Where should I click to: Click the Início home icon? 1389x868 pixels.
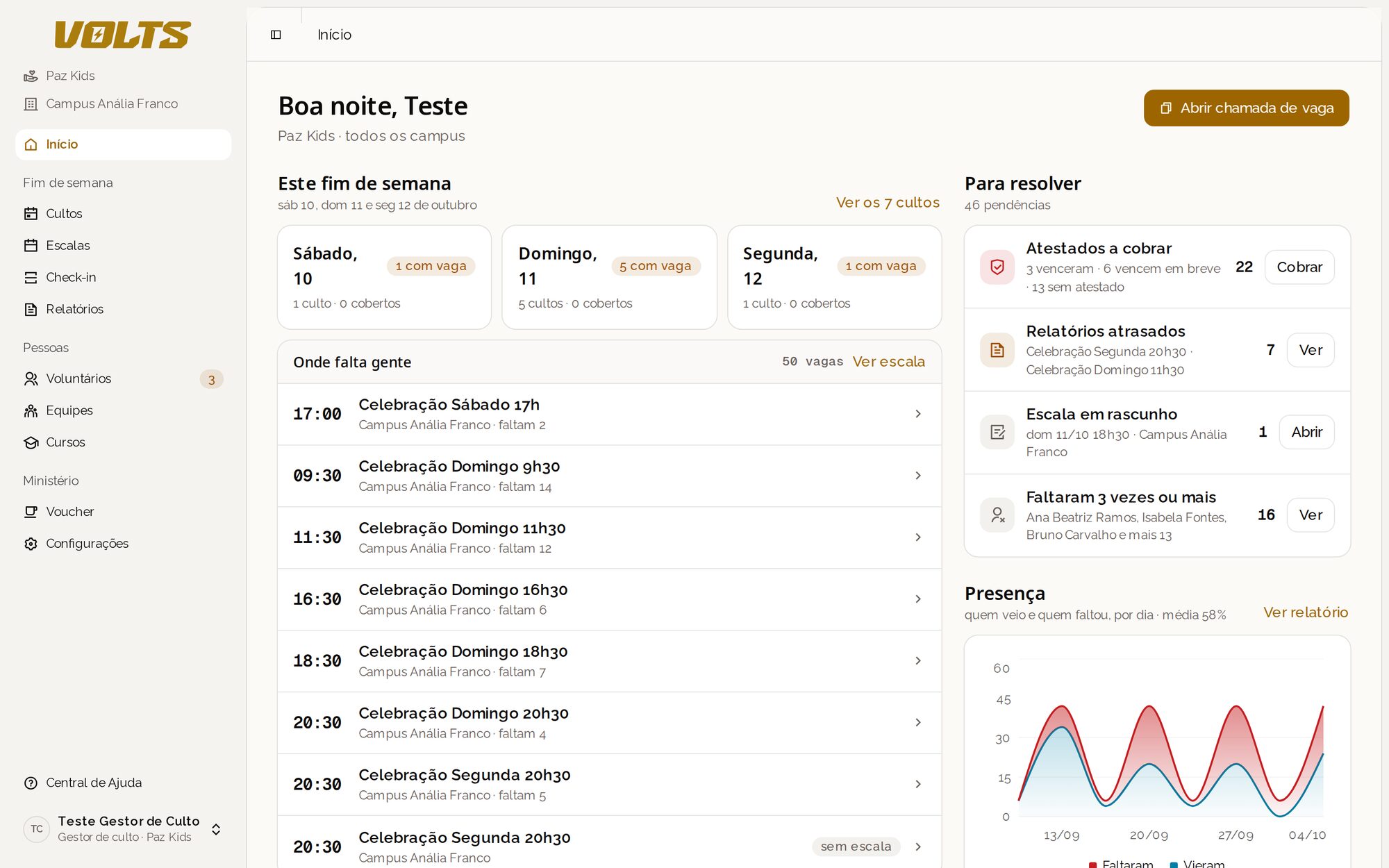(x=31, y=144)
